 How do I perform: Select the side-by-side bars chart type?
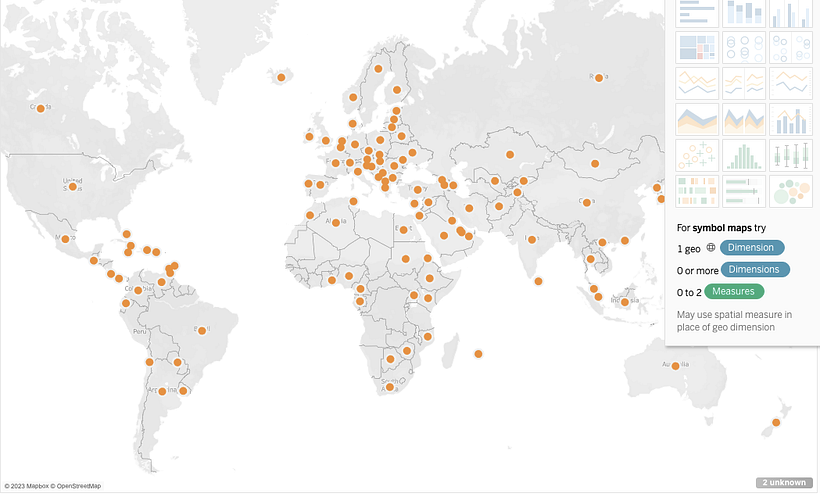tap(791, 13)
